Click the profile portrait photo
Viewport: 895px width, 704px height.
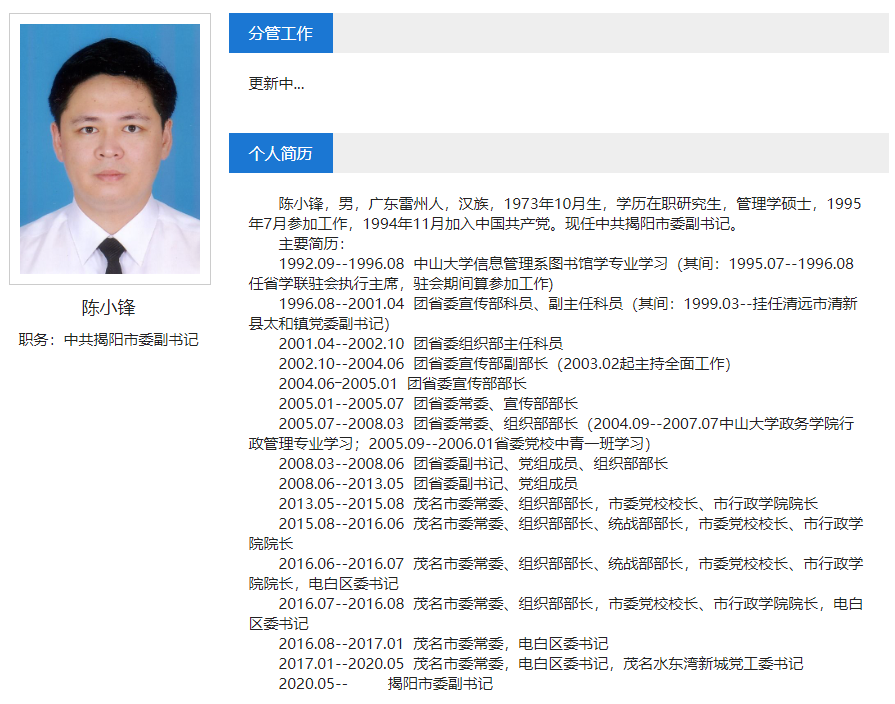pos(110,149)
